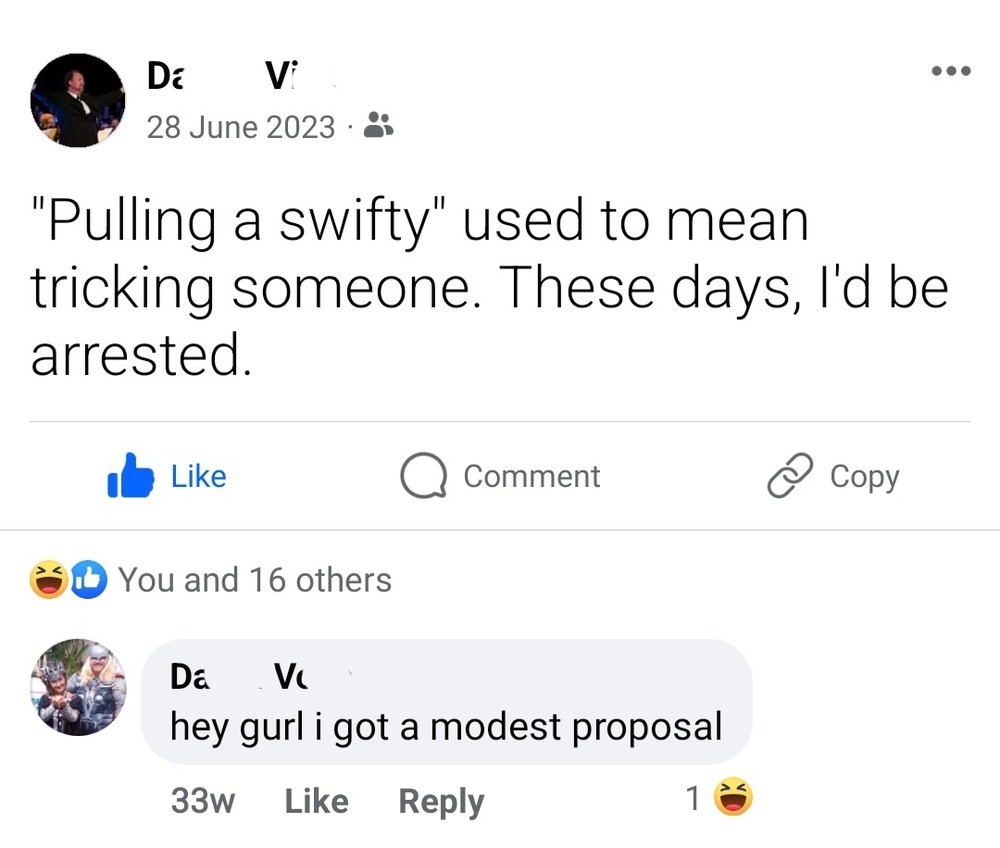Reply to the "modest proposal" comment
Viewport: 1000px width, 848px height.
[x=440, y=801]
